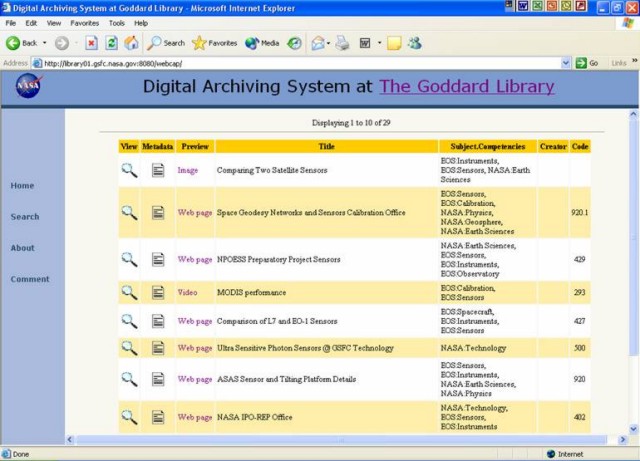Open Comment in the left sidebar
Viewport: 640px width, 461px height.
click(30, 279)
